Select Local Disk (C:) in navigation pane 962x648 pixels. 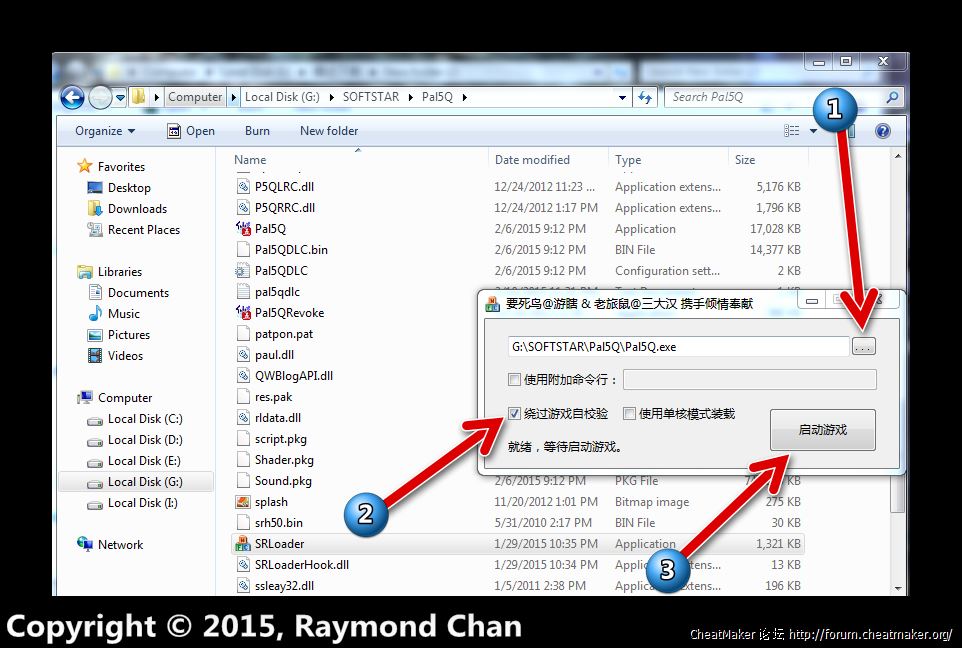145,419
